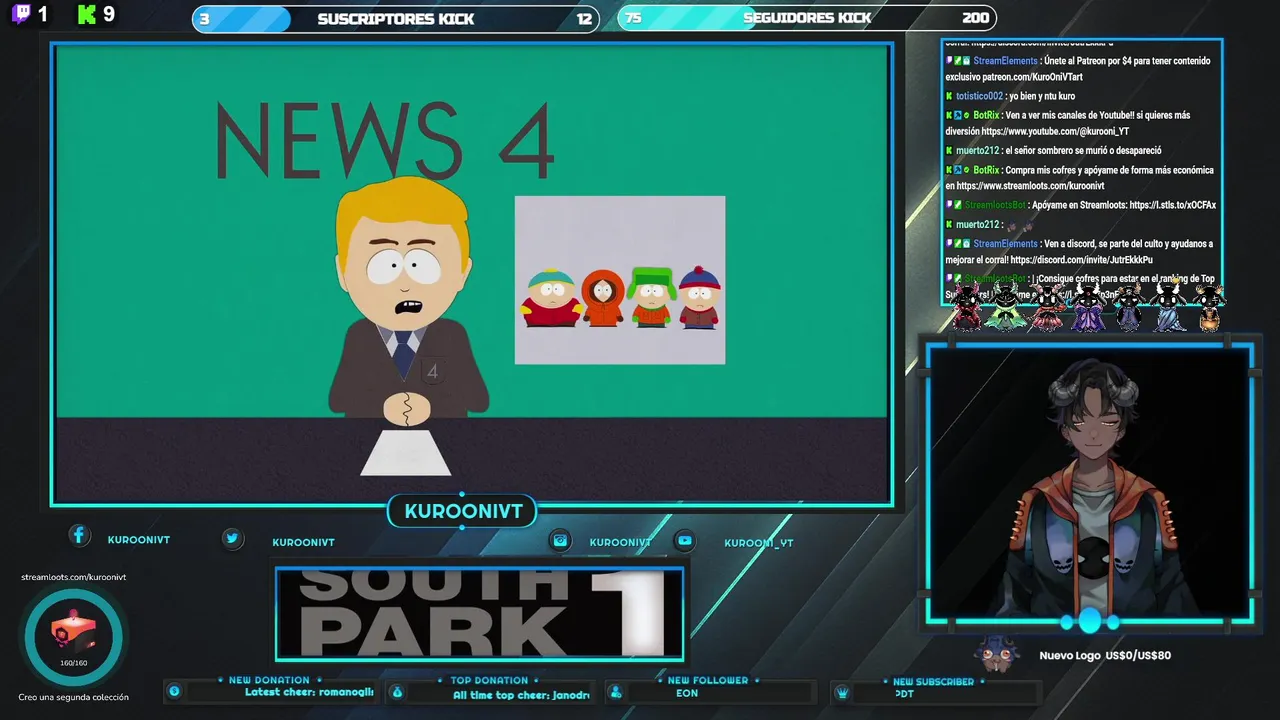Click the purple-dress chibi avatar under chat

click(x=1087, y=306)
